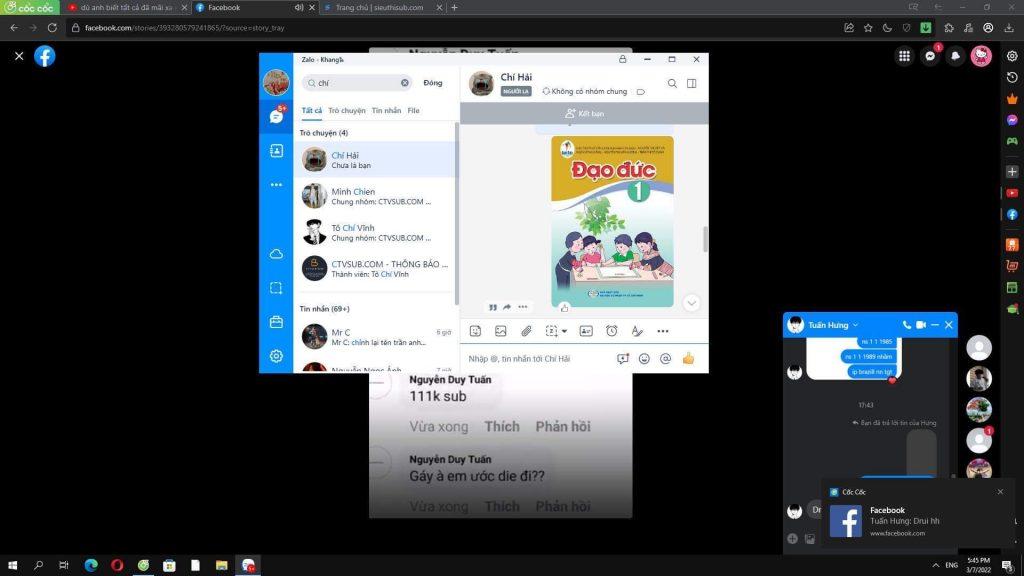
Task: Open Zalo settings gear icon
Action: point(276,356)
